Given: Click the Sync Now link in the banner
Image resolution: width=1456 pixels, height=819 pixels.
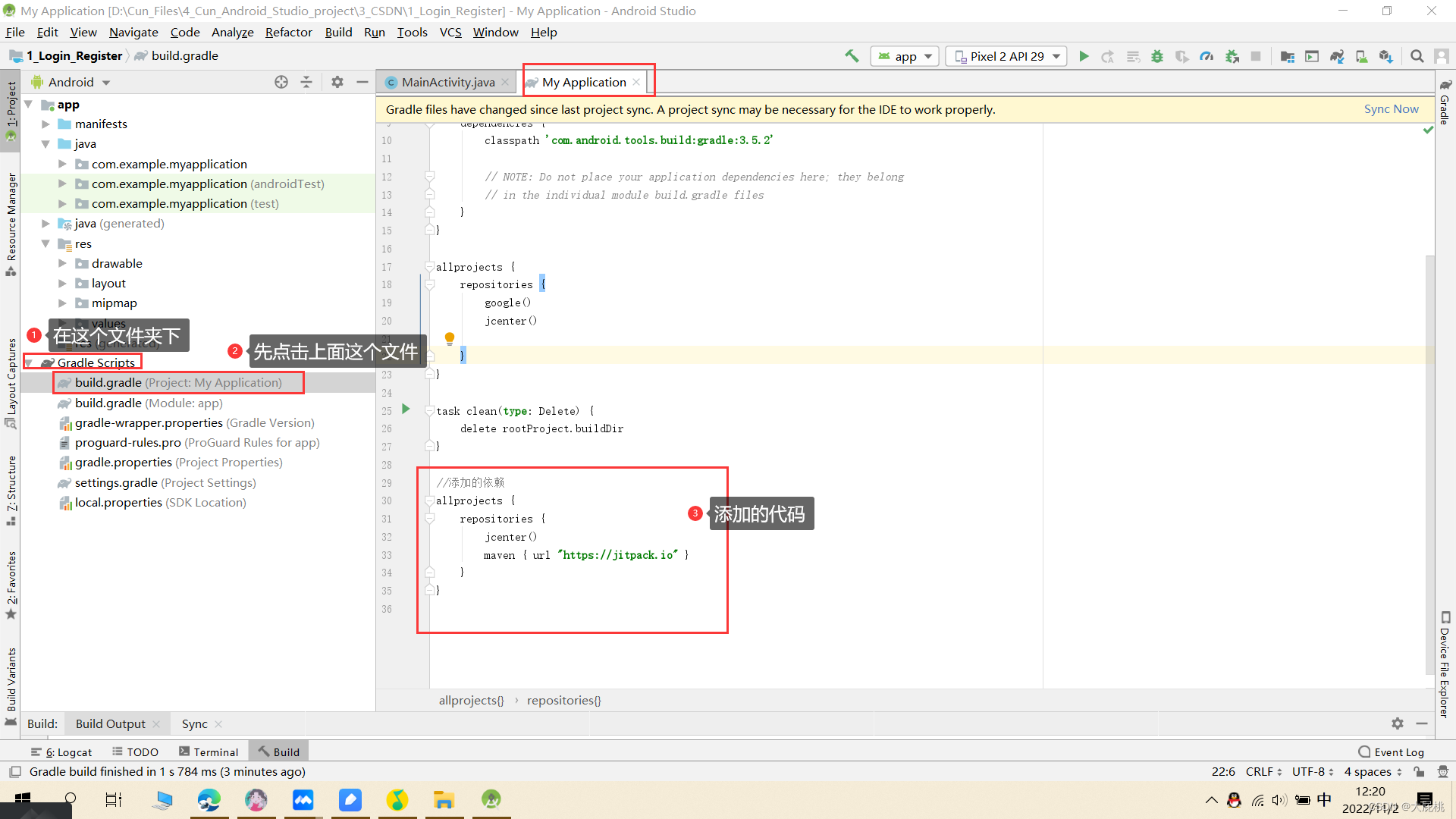Looking at the screenshot, I should tap(1392, 108).
